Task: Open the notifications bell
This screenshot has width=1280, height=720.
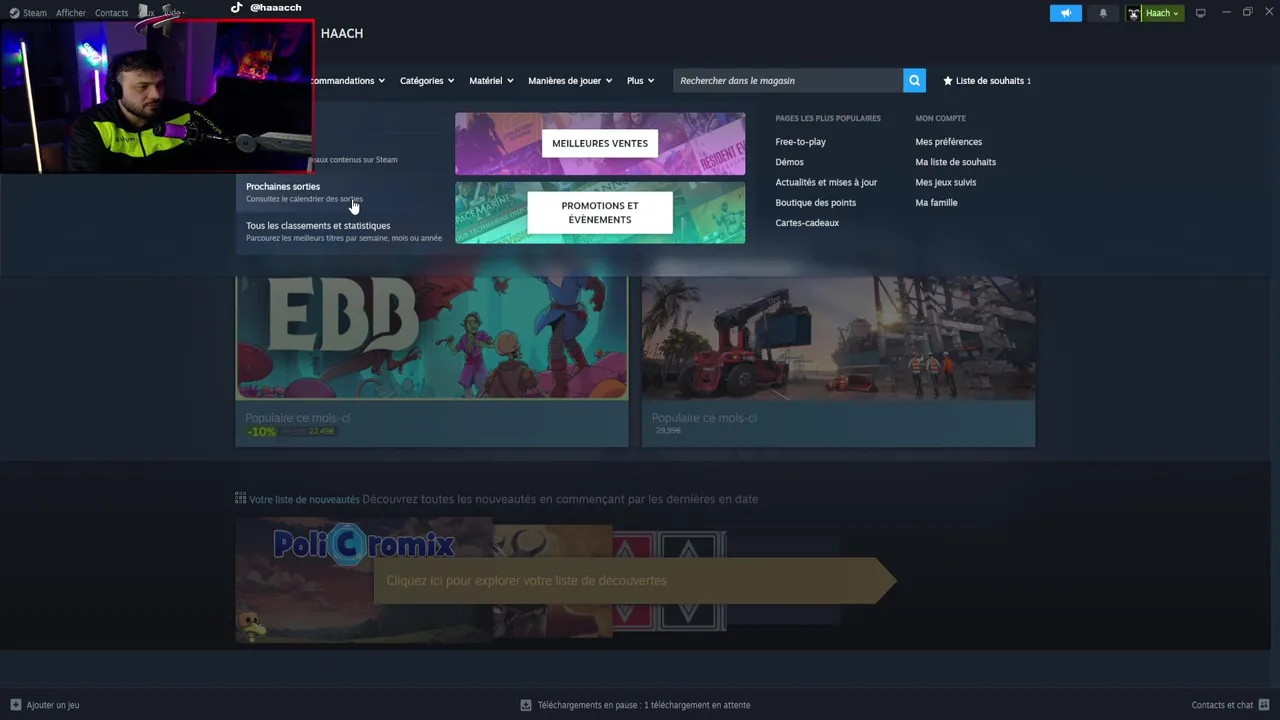Action: 1103,13
